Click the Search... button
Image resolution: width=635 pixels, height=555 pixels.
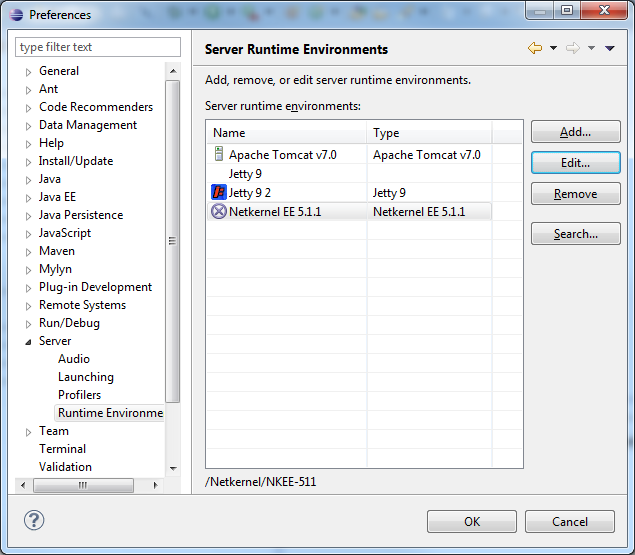(575, 233)
